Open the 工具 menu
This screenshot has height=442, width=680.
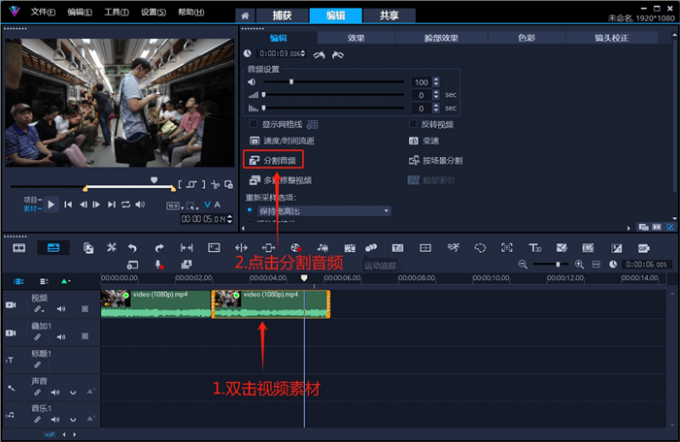click(x=116, y=12)
